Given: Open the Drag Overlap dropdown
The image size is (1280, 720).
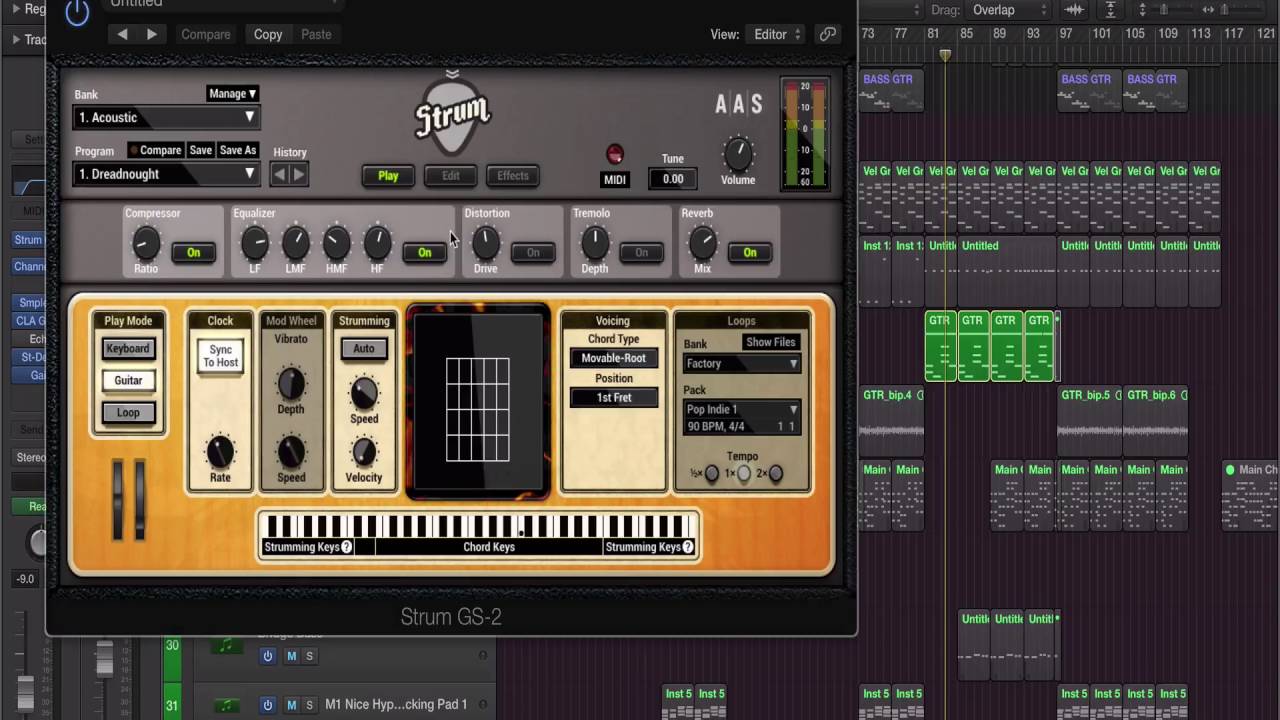Looking at the screenshot, I should [1009, 10].
